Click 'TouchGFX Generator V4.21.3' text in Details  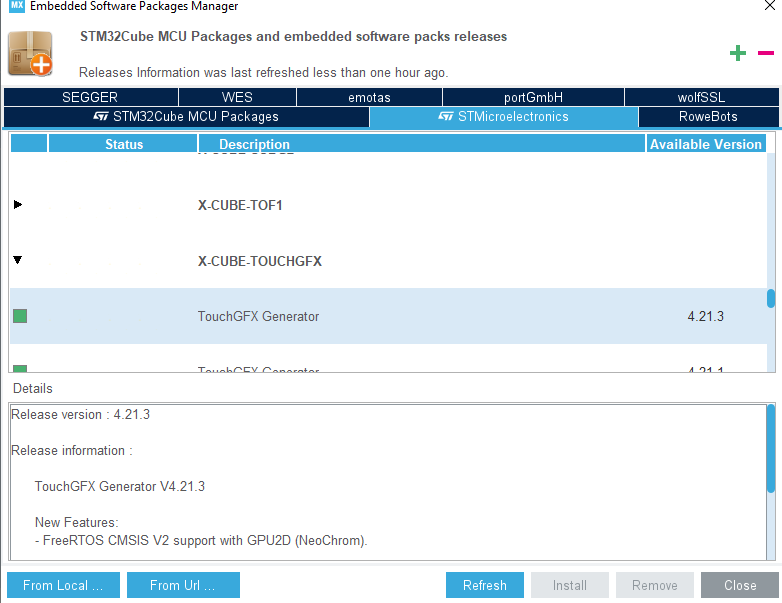coord(120,486)
